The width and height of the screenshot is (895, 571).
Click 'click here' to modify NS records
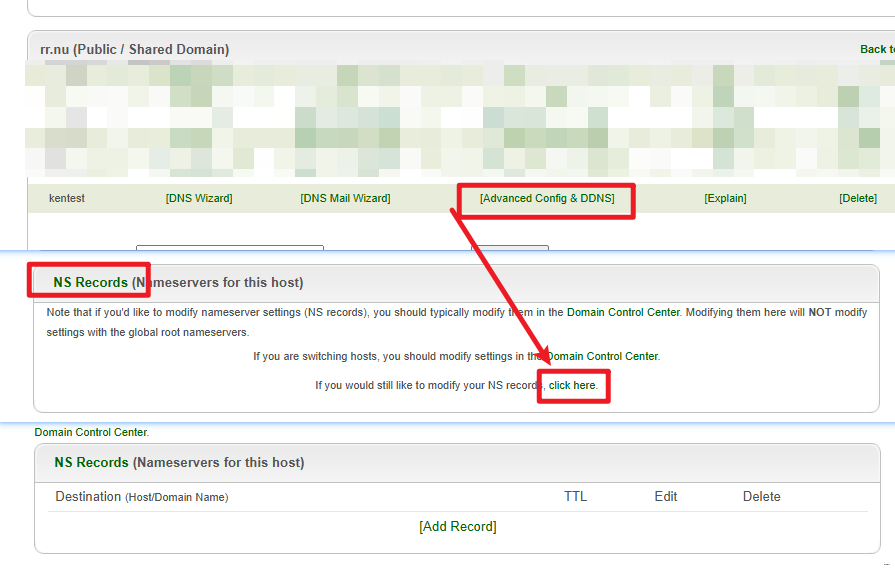pos(572,385)
